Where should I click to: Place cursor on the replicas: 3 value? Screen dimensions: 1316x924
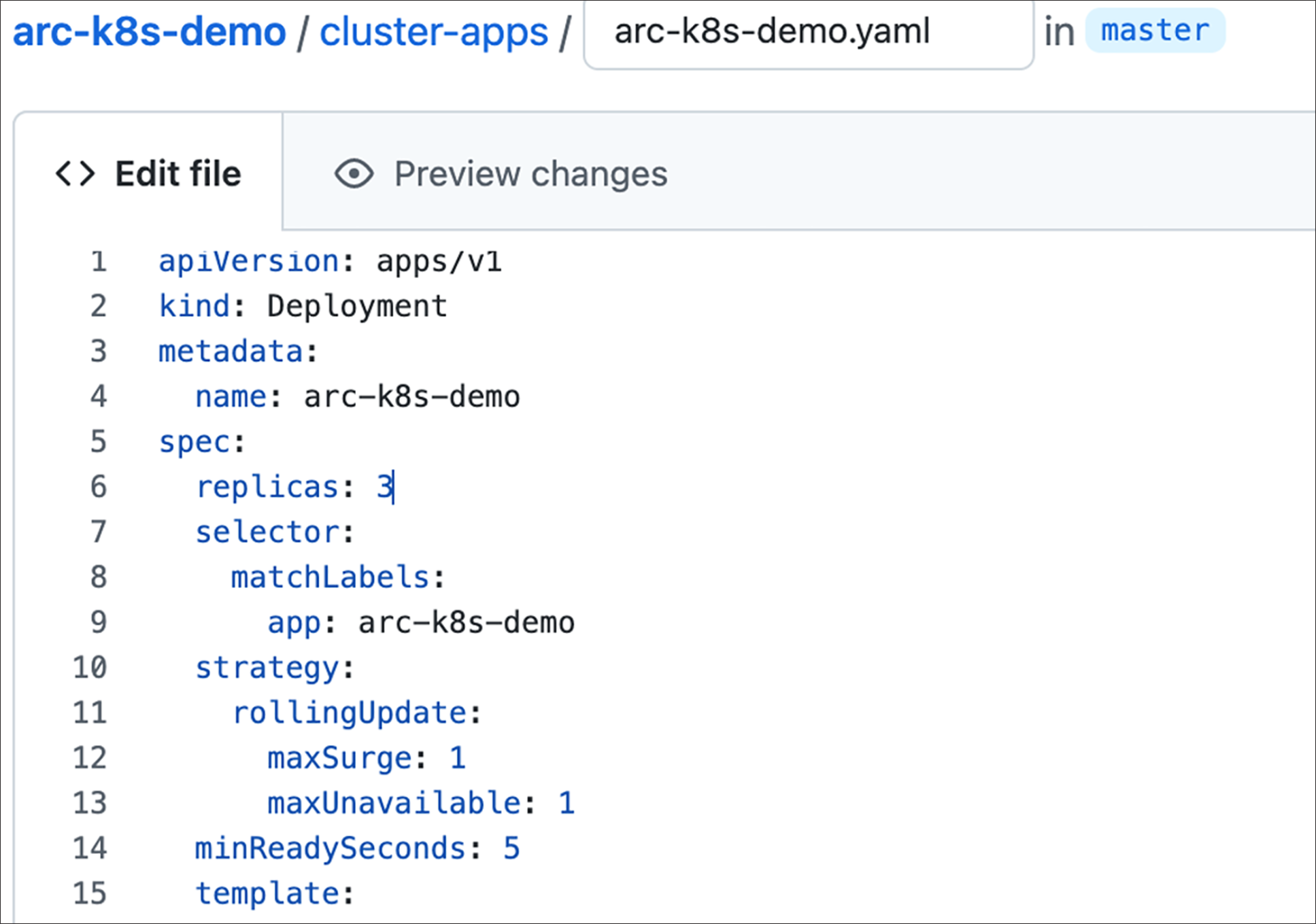(x=386, y=485)
